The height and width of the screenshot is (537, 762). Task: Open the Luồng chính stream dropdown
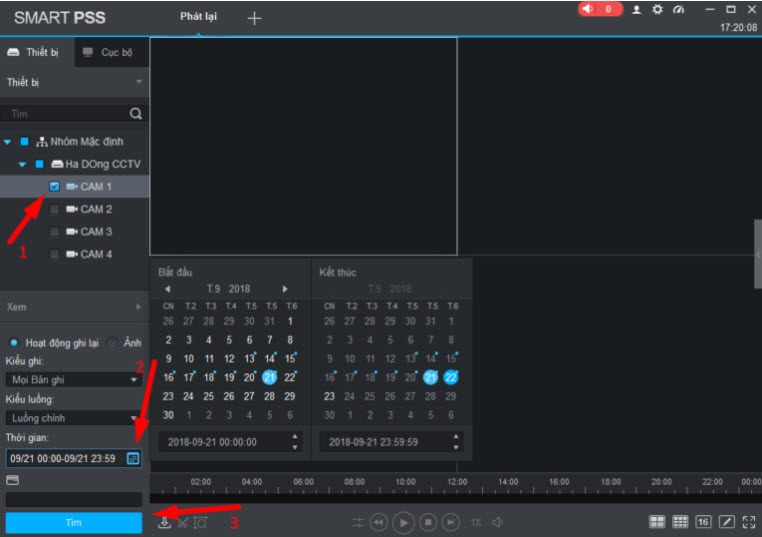pyautogui.click(x=72, y=418)
